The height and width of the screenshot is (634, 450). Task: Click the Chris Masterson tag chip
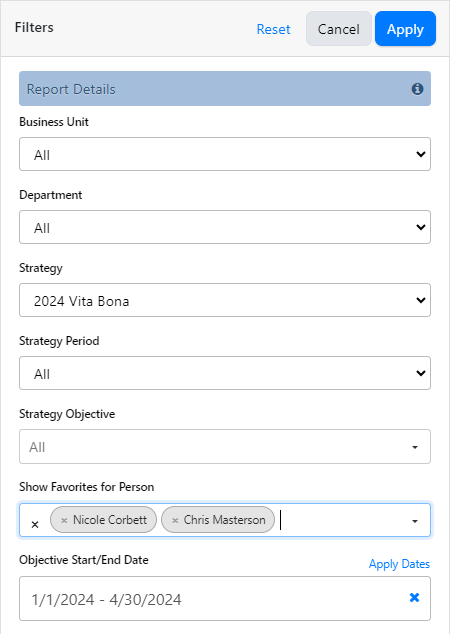(x=218, y=520)
